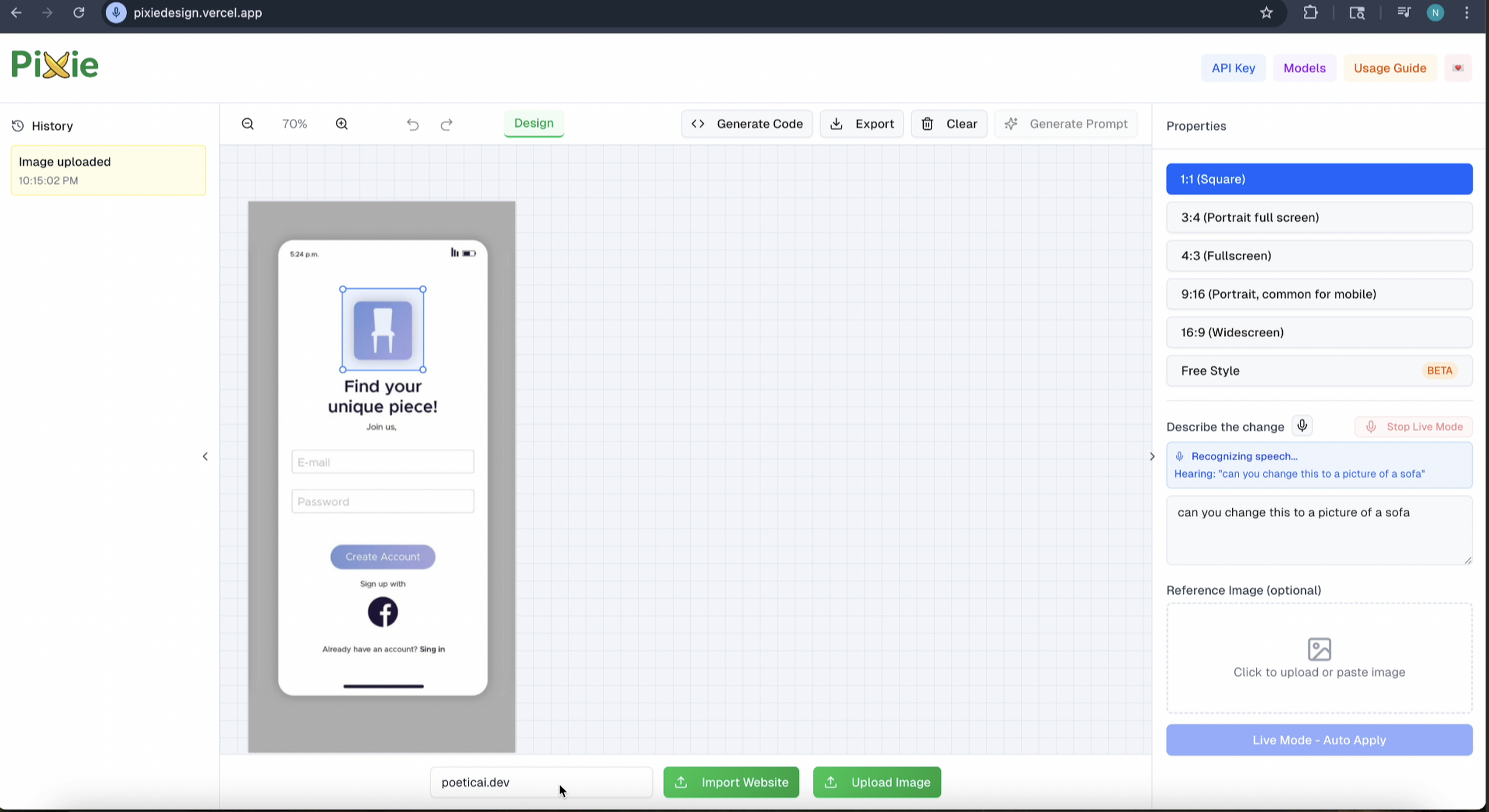
Task: Collapse the History sidebar with left chevron
Action: pos(205,456)
